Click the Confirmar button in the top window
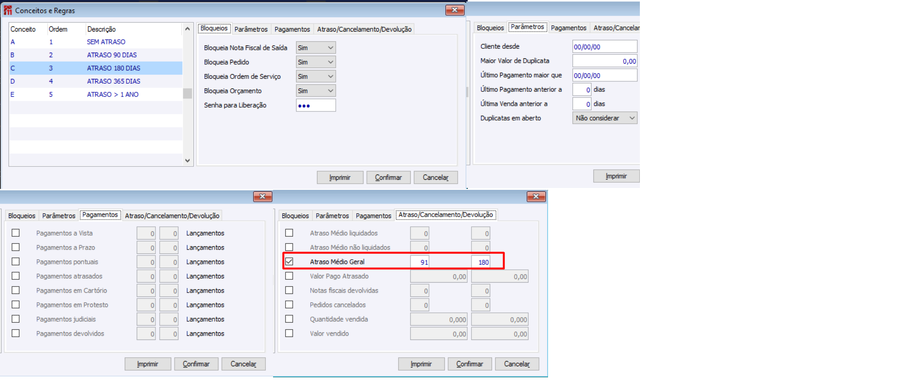The height and width of the screenshot is (384, 900). pyautogui.click(x=388, y=177)
